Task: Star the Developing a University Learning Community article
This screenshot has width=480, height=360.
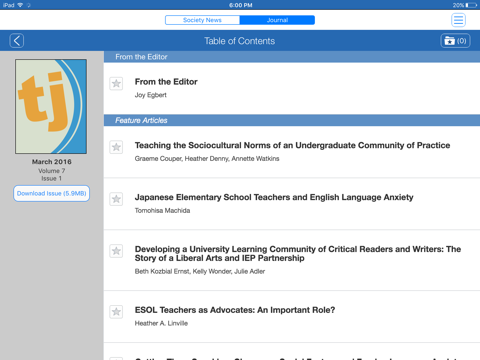Action: (x=116, y=251)
